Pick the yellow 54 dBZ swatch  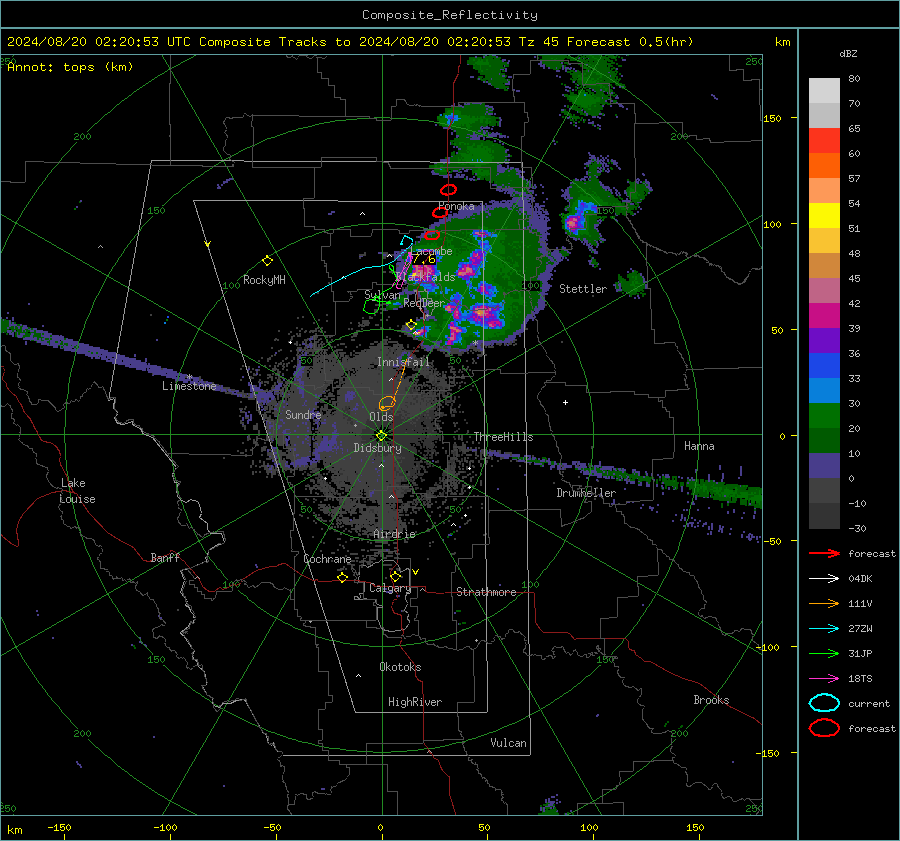pos(824,216)
